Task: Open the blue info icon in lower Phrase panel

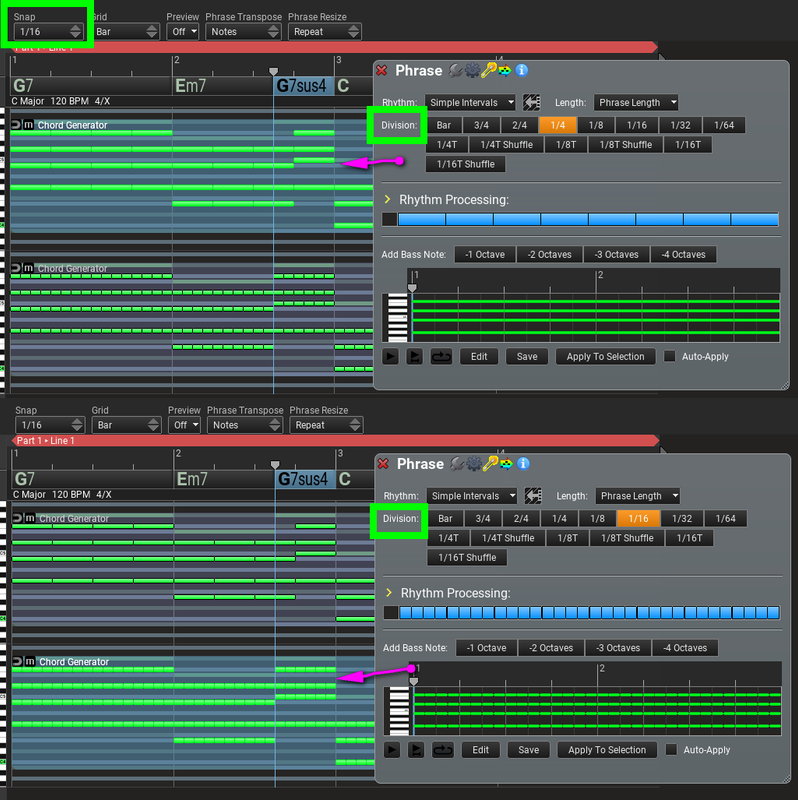Action: tap(523, 463)
